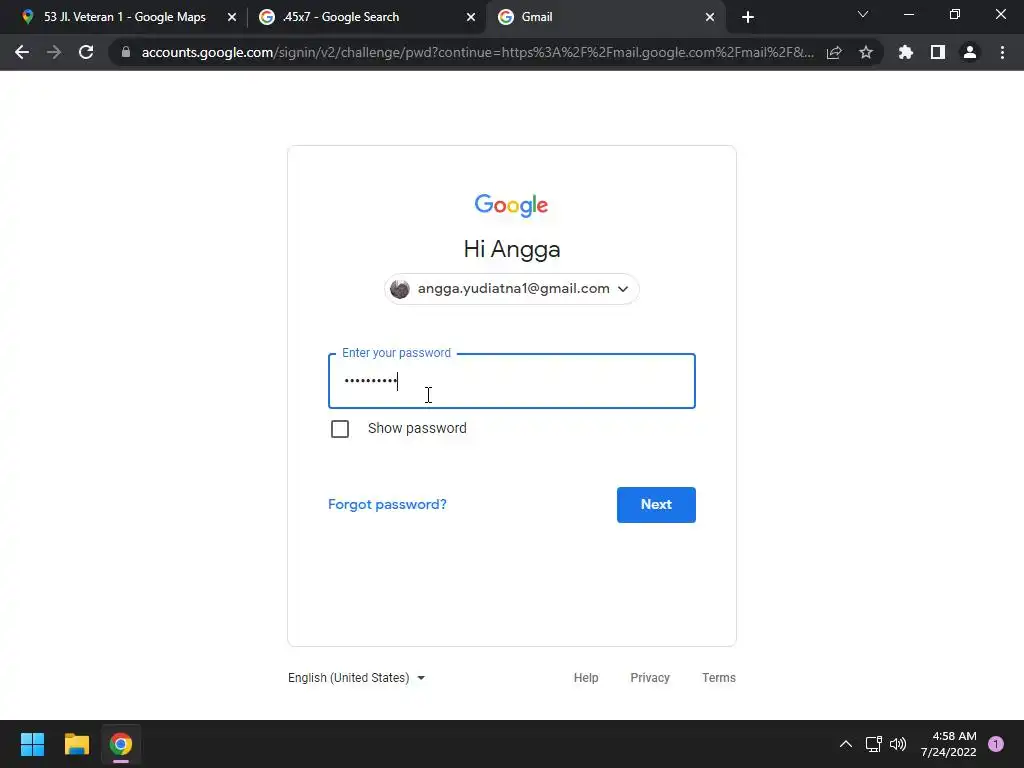Switch to the Google Maps tab

coord(124,17)
